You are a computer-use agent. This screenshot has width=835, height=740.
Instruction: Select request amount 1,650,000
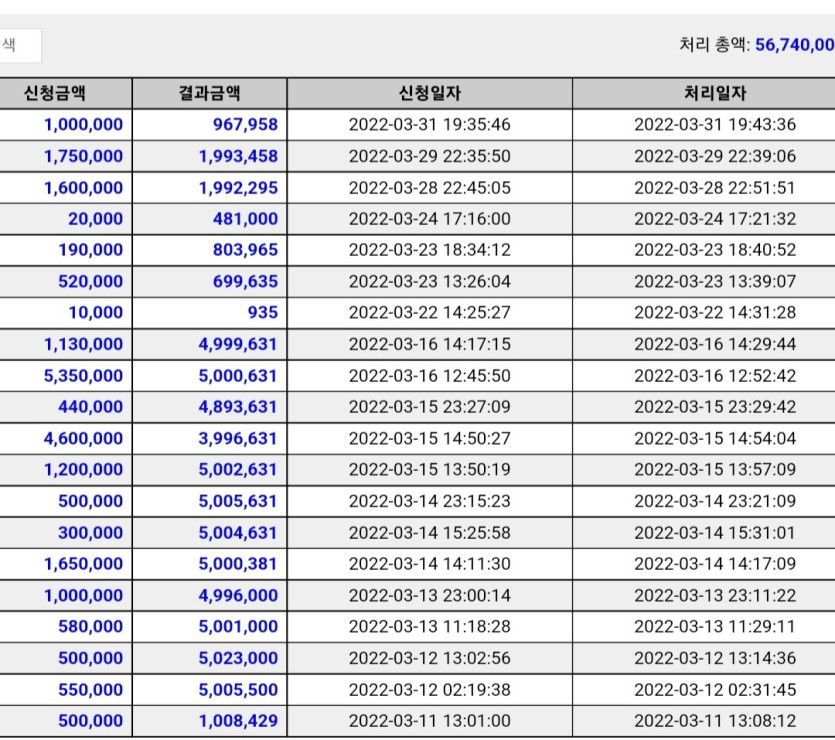83,564
